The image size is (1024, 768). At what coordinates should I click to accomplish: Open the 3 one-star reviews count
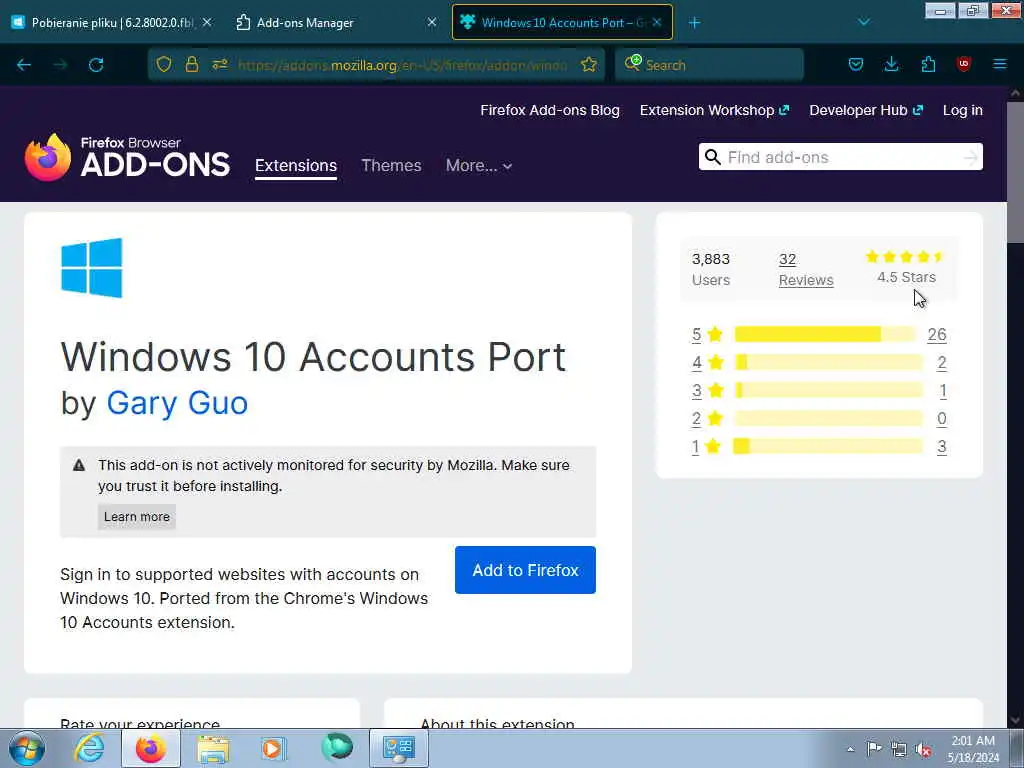click(x=942, y=446)
